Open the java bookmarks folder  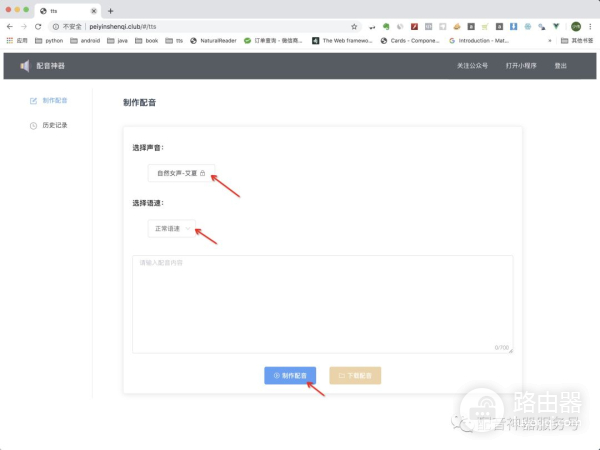pyautogui.click(x=117, y=41)
